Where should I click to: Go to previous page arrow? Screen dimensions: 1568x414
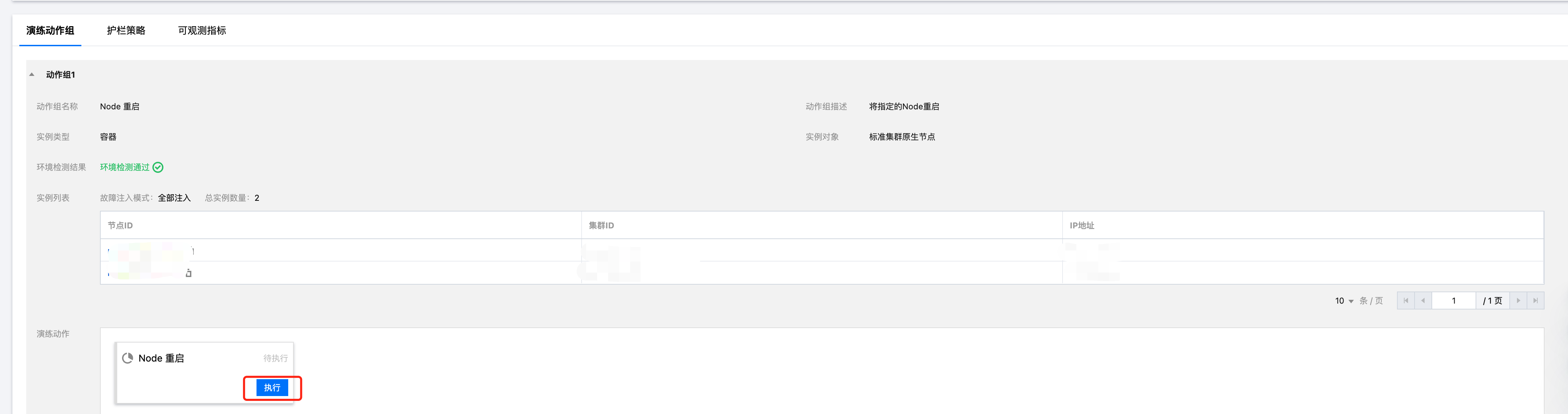[1423, 301]
